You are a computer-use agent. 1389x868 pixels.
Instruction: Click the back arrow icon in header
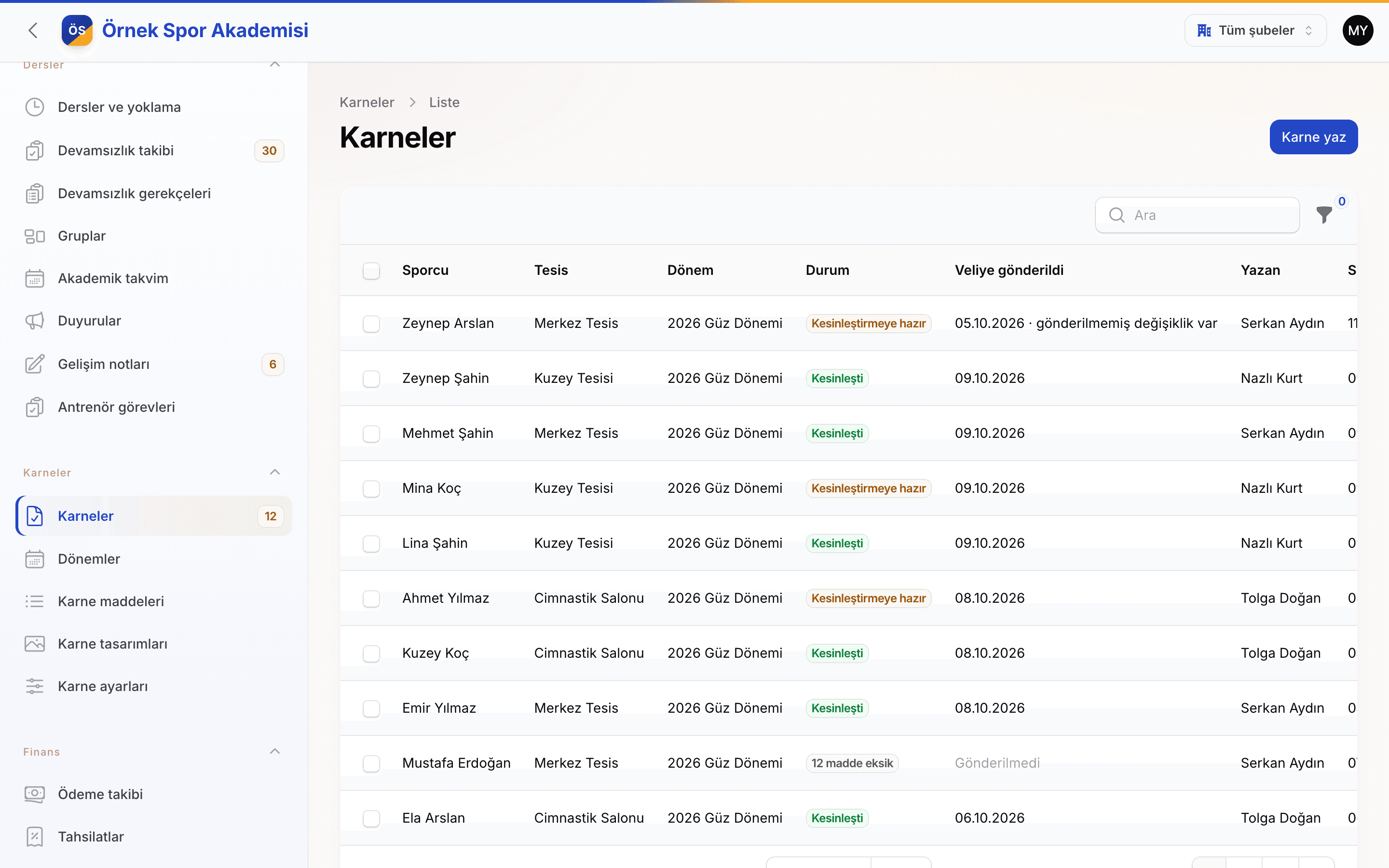33,30
